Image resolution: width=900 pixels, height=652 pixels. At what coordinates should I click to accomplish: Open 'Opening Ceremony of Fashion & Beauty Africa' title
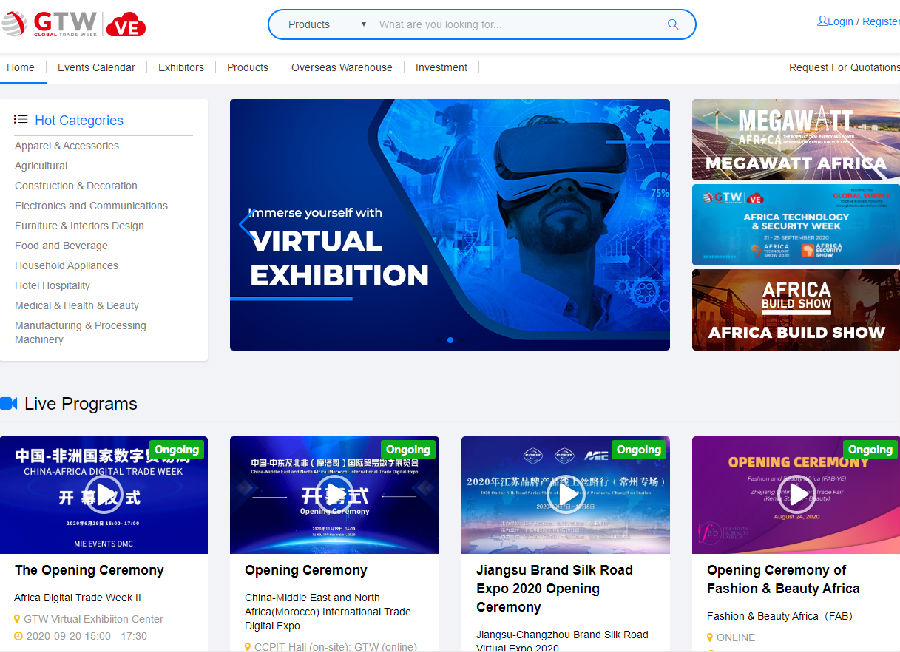(783, 579)
